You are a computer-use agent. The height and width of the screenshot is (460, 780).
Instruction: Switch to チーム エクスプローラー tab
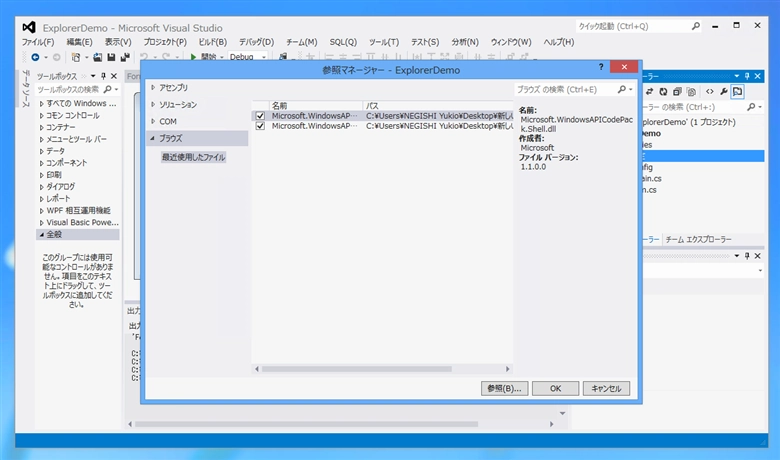tap(698, 240)
